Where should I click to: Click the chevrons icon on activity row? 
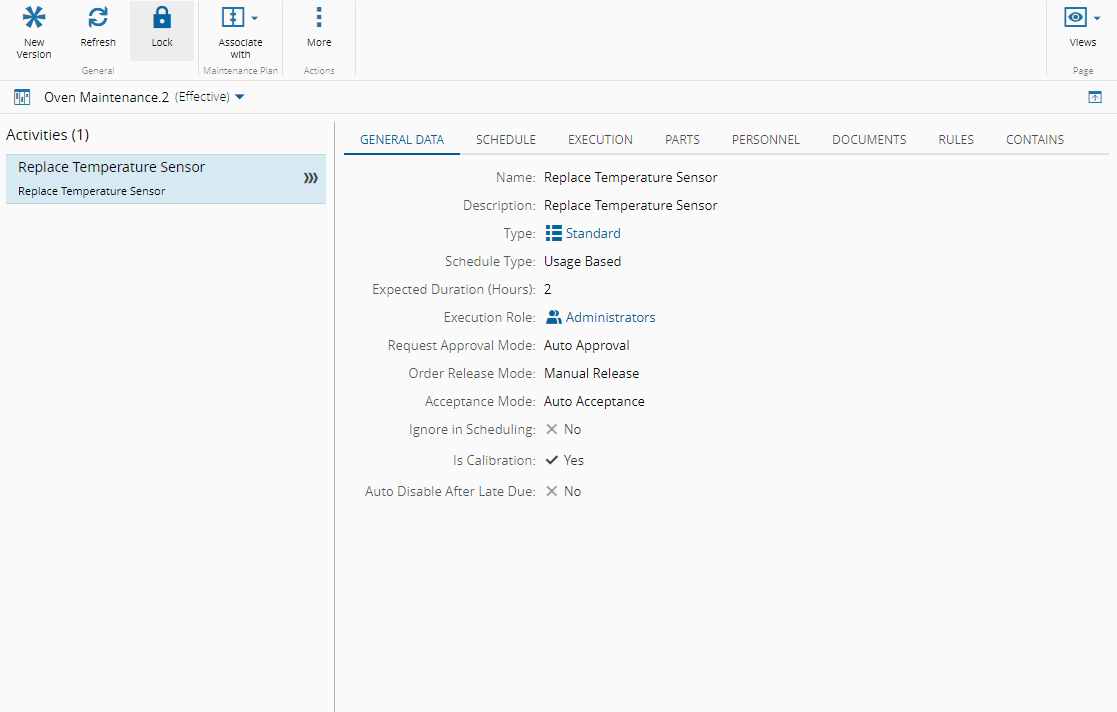click(x=311, y=178)
